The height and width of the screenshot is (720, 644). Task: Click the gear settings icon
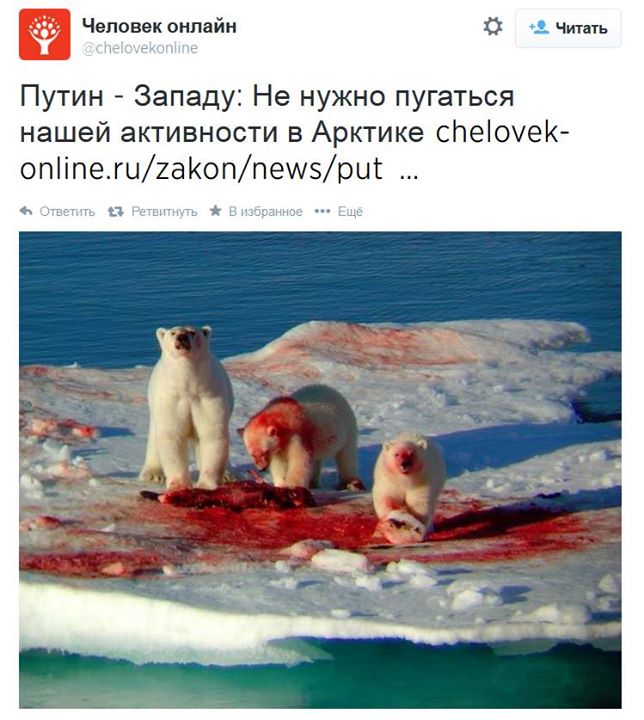pyautogui.click(x=493, y=27)
